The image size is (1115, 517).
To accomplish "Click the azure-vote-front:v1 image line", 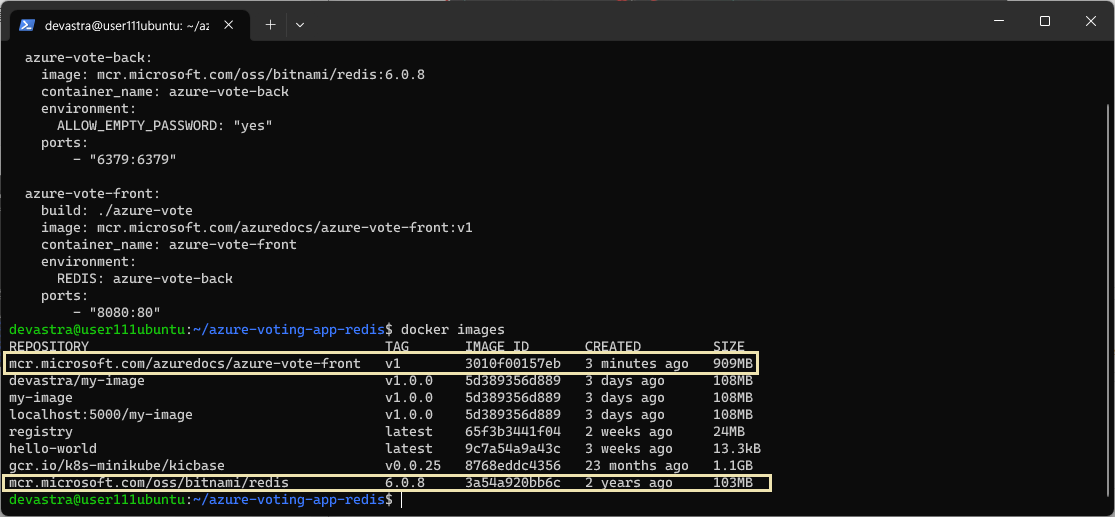I will (x=257, y=228).
